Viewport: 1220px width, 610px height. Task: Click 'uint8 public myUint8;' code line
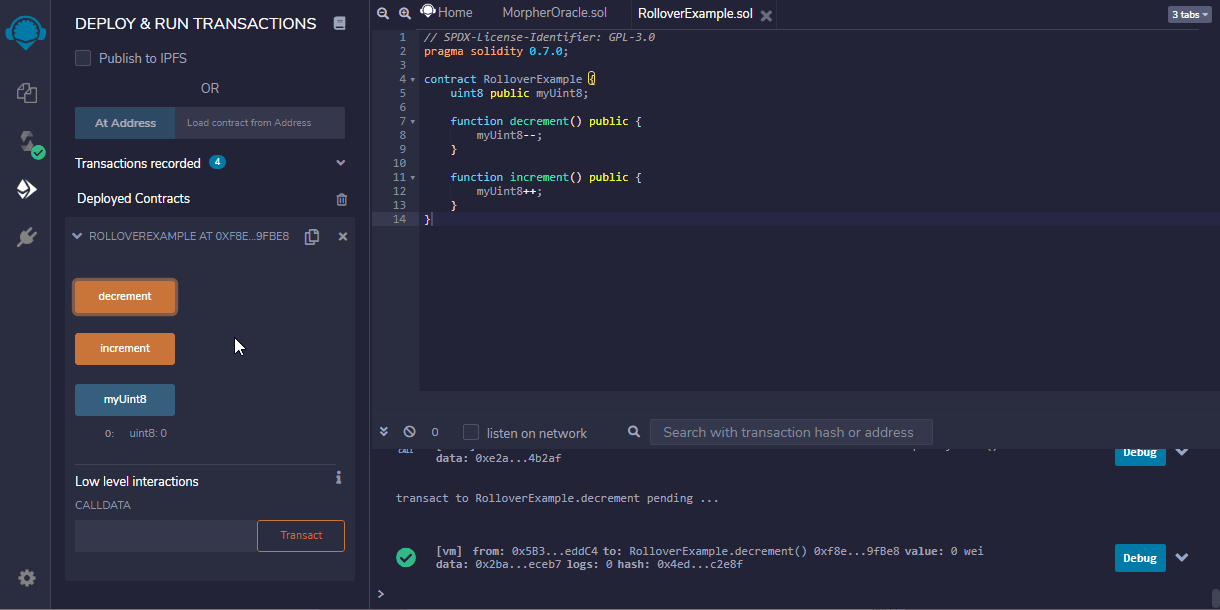[x=519, y=93]
